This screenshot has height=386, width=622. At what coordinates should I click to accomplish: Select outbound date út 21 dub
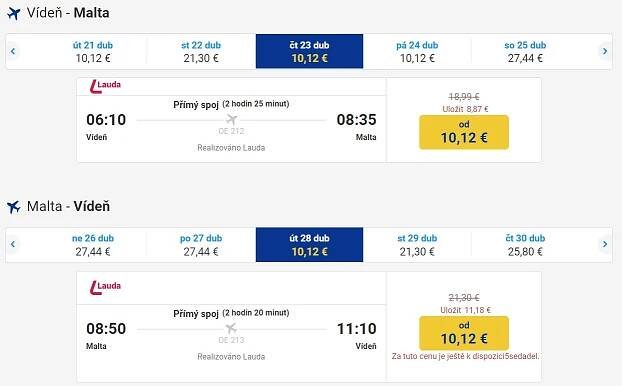[x=93, y=52]
